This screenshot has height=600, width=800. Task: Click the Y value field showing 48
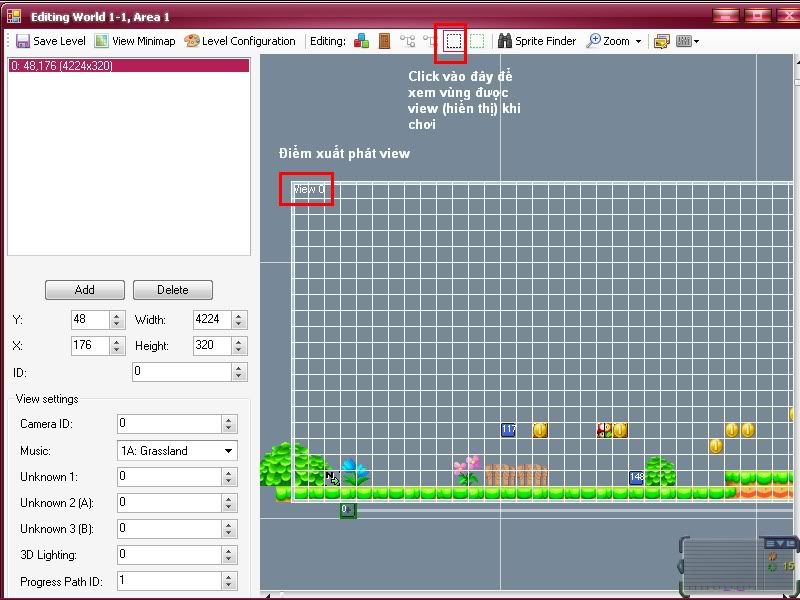tap(90, 319)
